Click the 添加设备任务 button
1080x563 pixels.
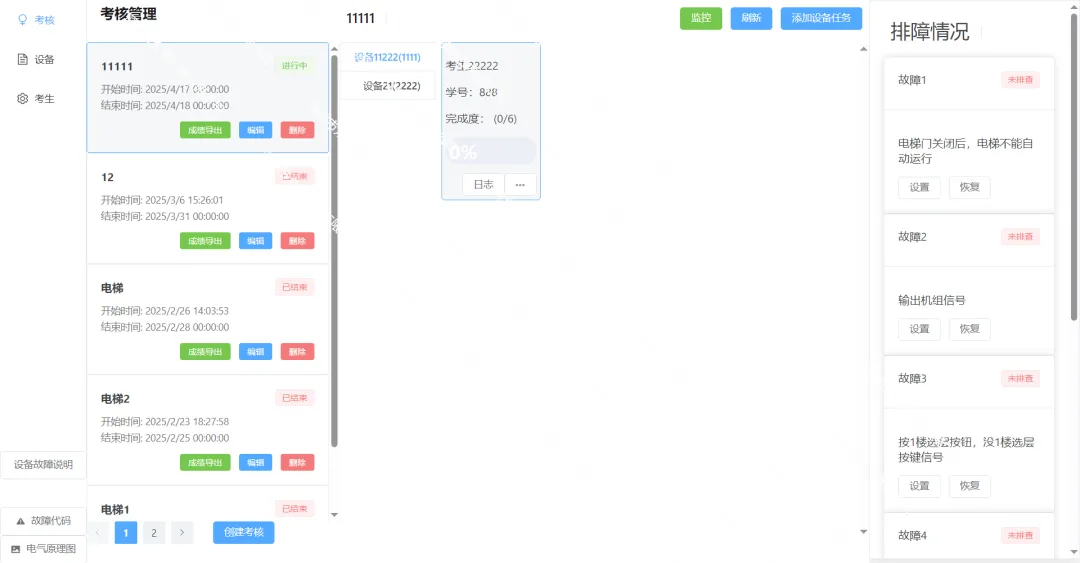[821, 18]
